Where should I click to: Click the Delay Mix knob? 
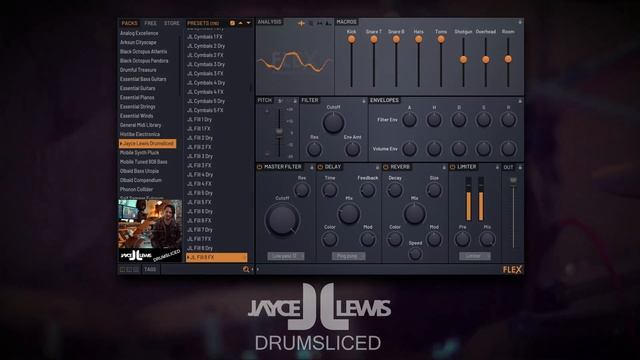[x=349, y=214]
